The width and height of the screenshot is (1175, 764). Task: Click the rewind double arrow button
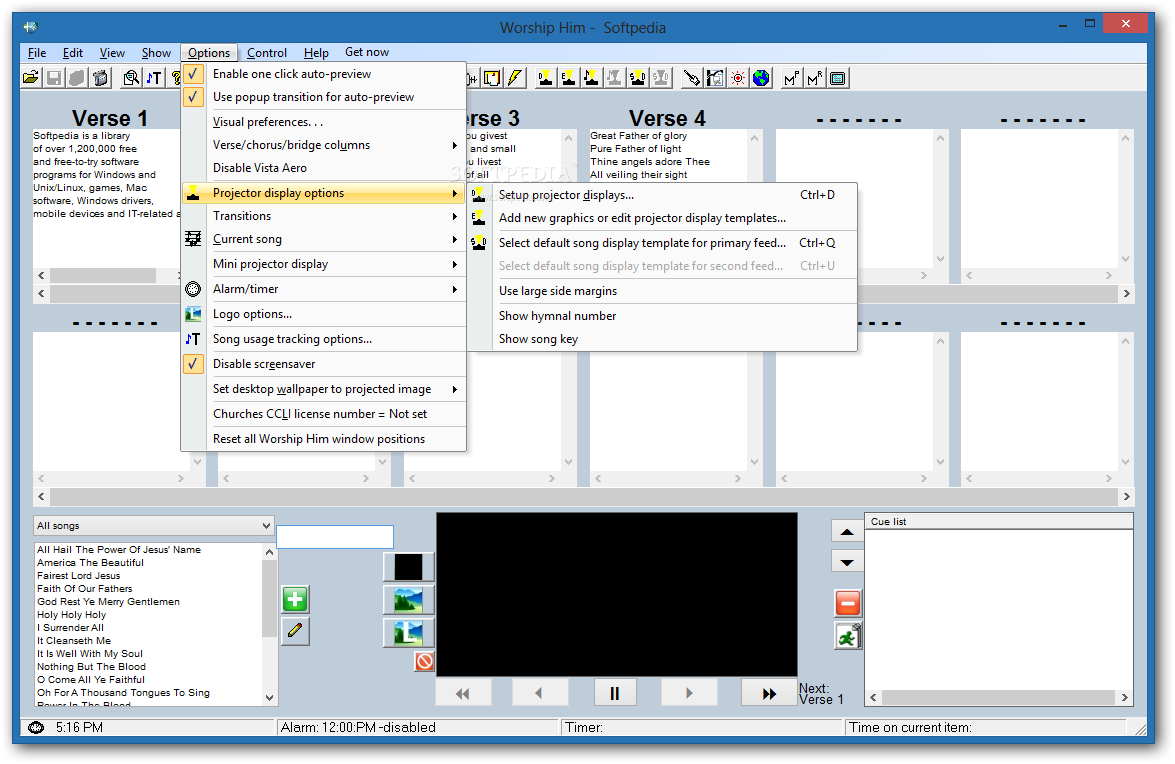[x=463, y=694]
